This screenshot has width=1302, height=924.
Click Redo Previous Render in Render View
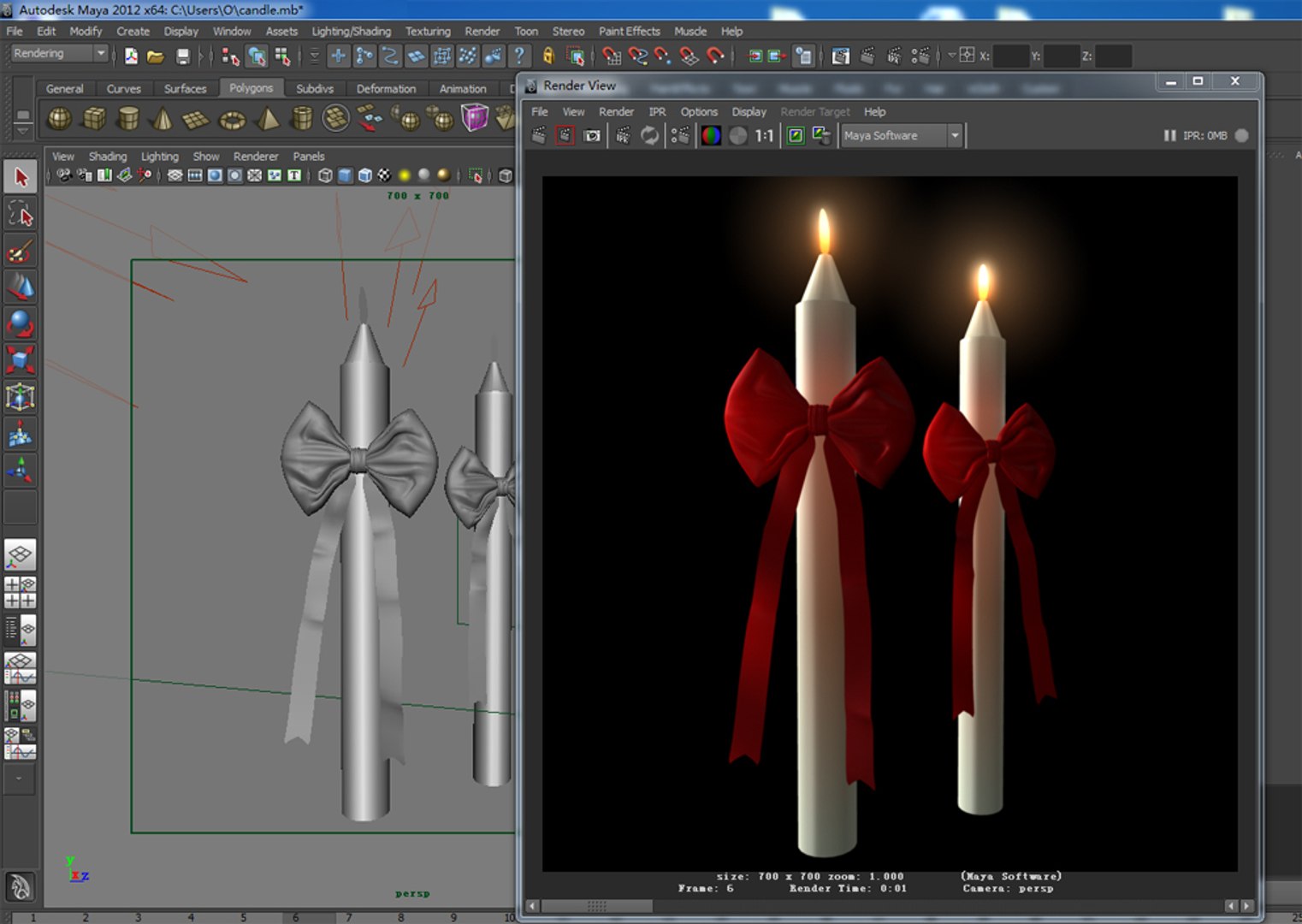(539, 135)
